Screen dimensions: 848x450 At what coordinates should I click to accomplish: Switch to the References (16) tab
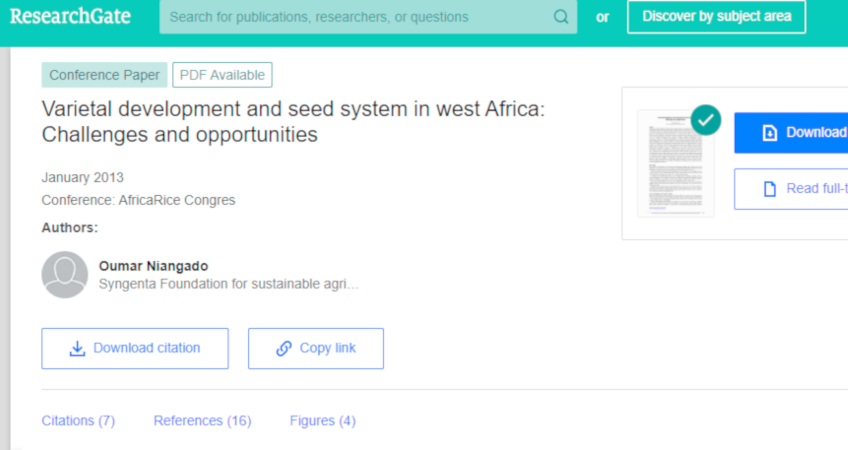coord(202,421)
